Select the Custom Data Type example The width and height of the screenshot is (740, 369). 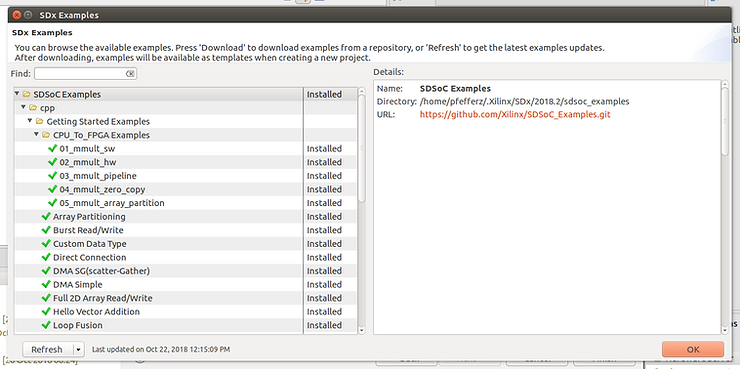coord(90,244)
